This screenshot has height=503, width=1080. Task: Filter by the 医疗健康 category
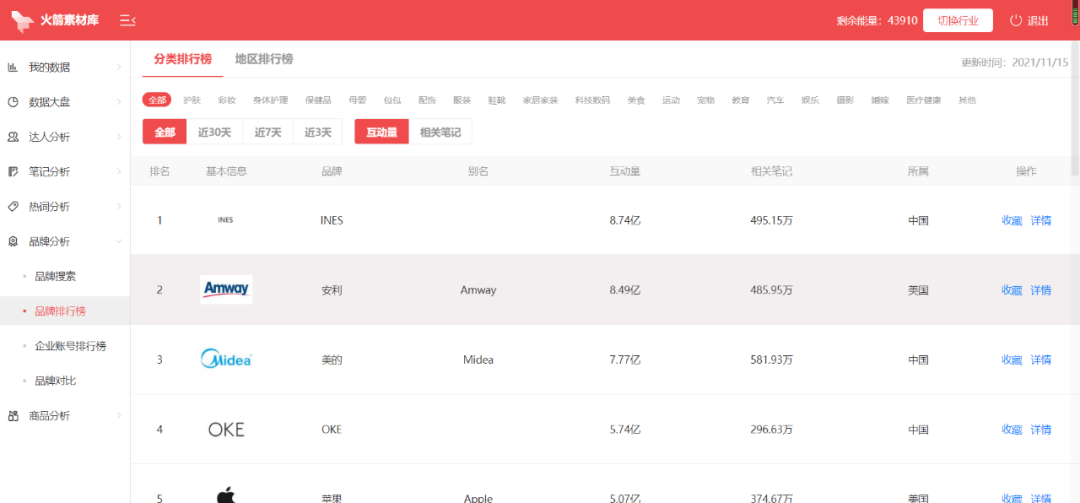(x=924, y=100)
